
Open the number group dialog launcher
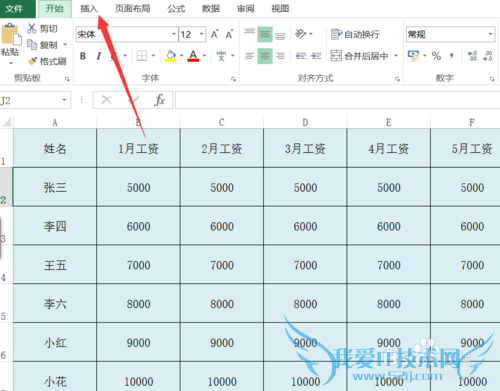(x=492, y=79)
